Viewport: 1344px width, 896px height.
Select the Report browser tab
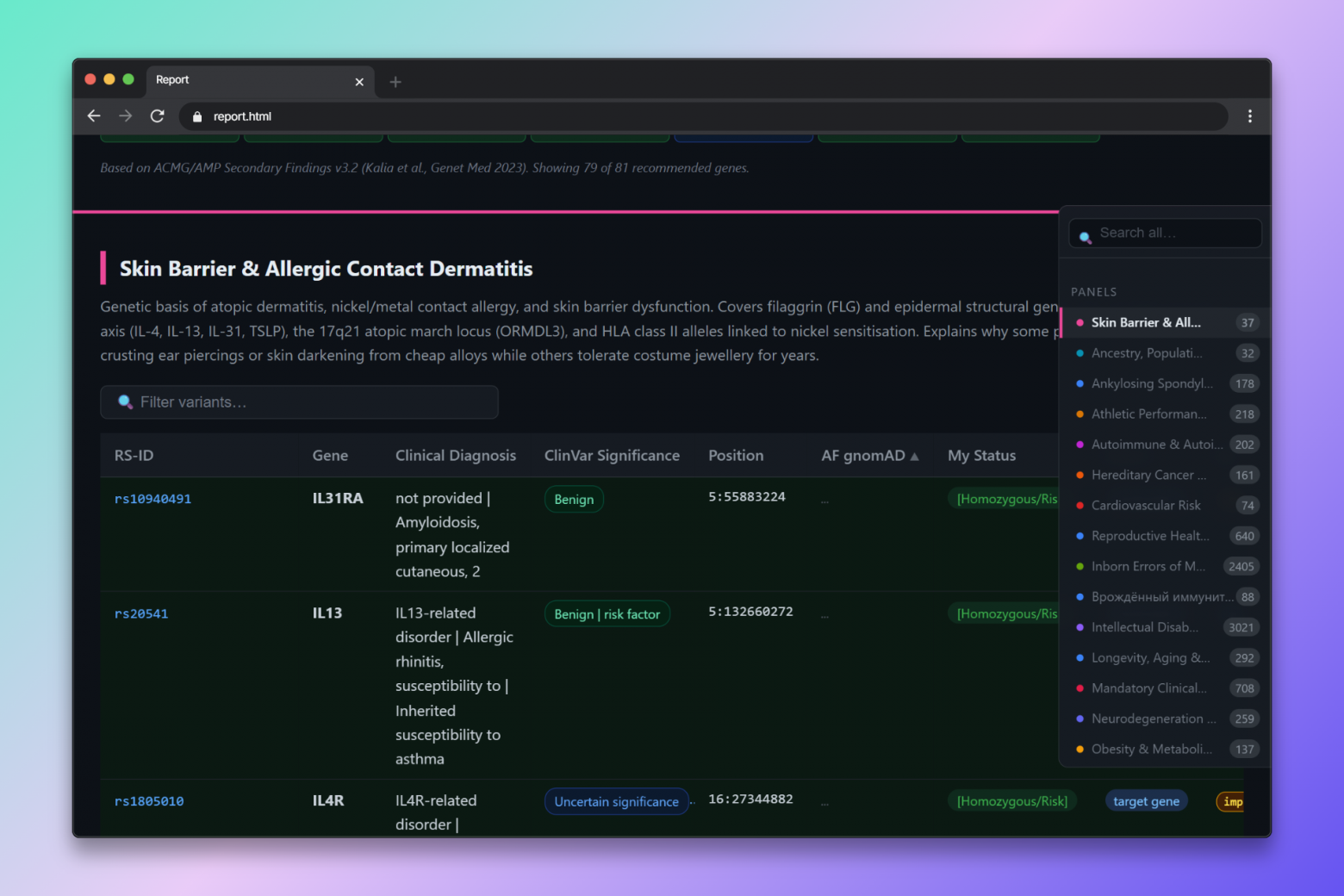coord(260,80)
